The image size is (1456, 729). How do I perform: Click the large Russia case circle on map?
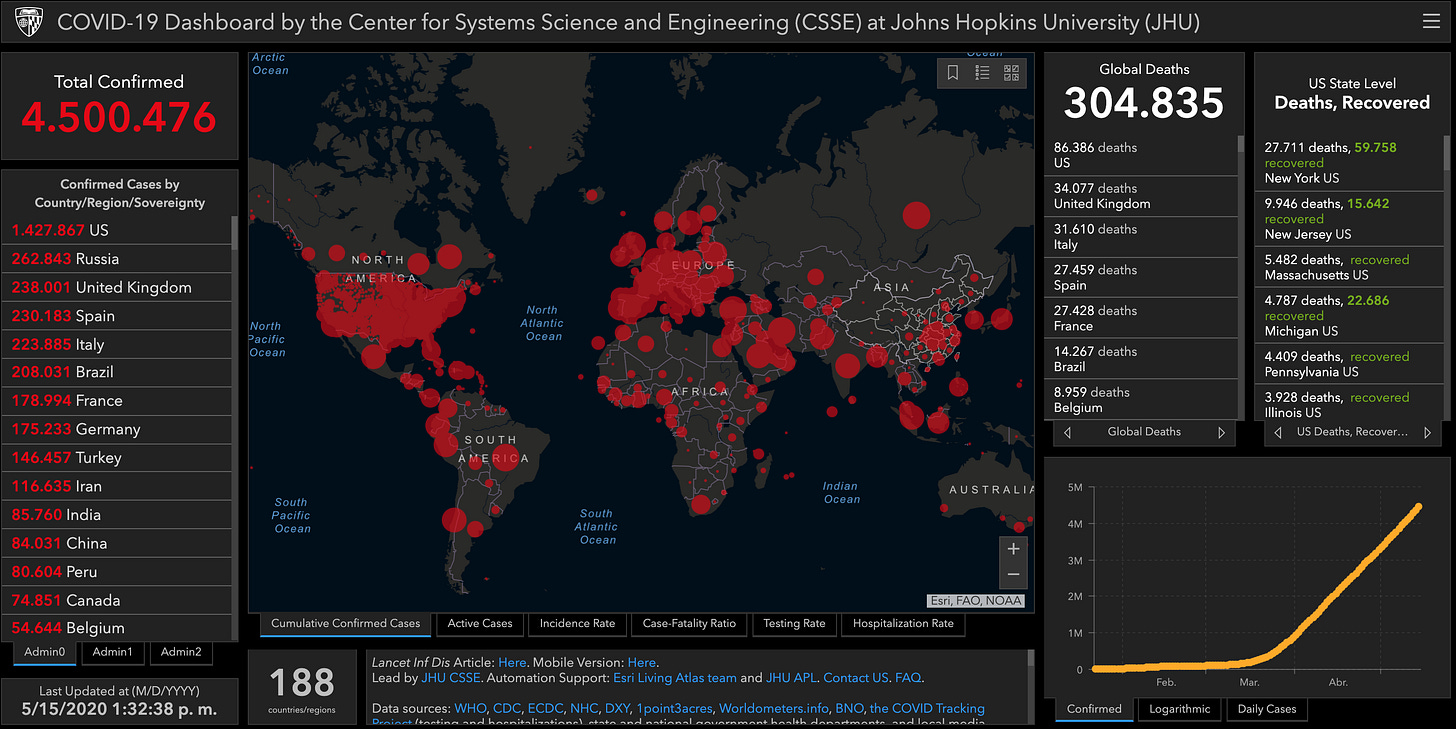click(x=916, y=215)
